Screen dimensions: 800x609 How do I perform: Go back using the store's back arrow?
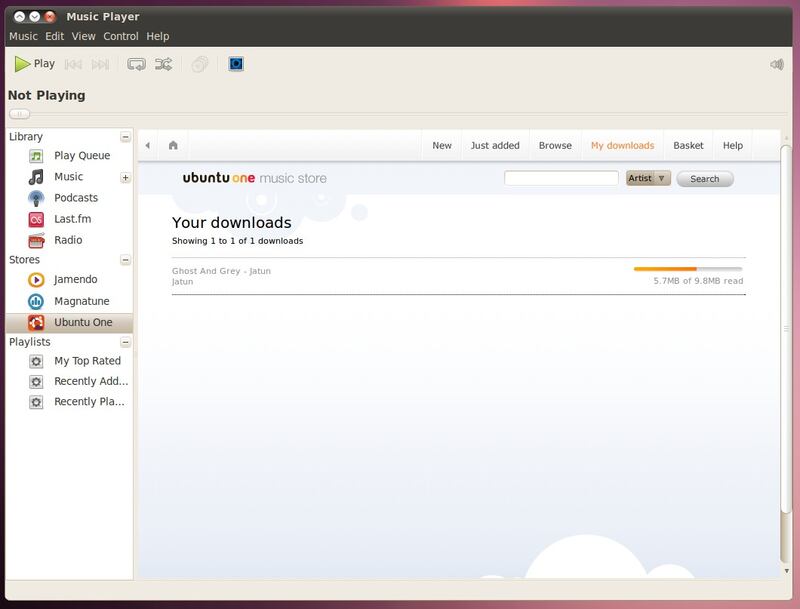click(x=148, y=145)
